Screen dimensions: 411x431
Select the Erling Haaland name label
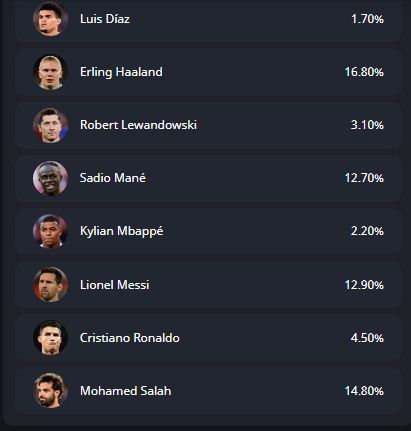click(121, 72)
